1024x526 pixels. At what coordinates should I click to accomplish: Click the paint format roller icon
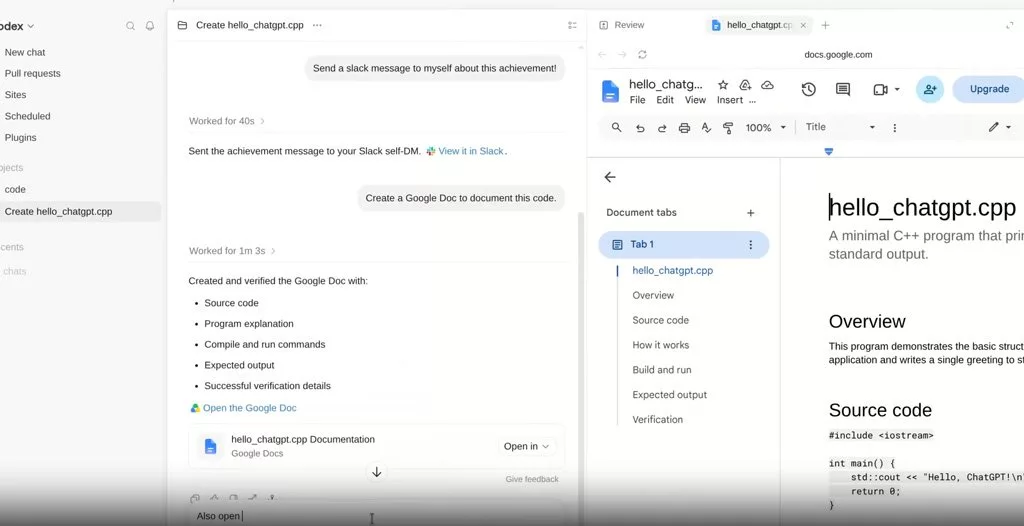click(x=728, y=128)
